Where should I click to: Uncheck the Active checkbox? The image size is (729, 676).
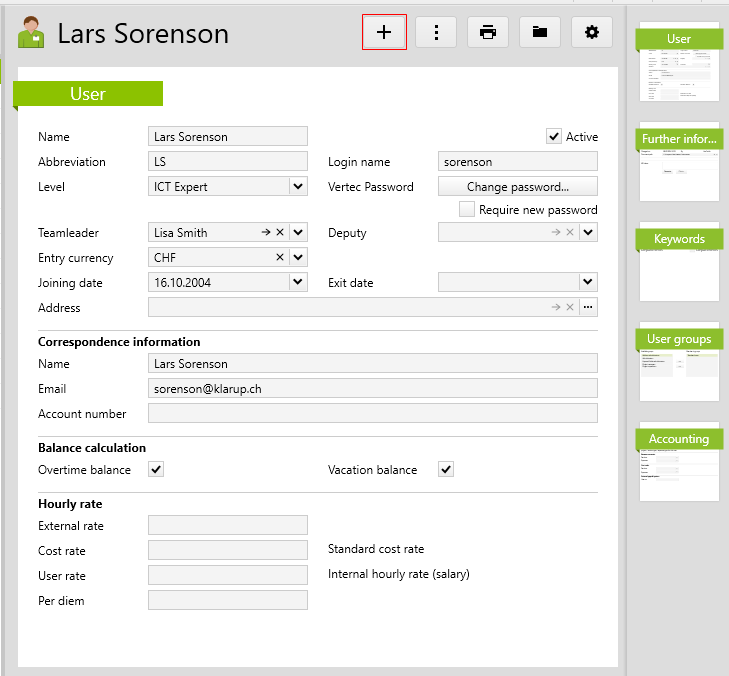(554, 136)
